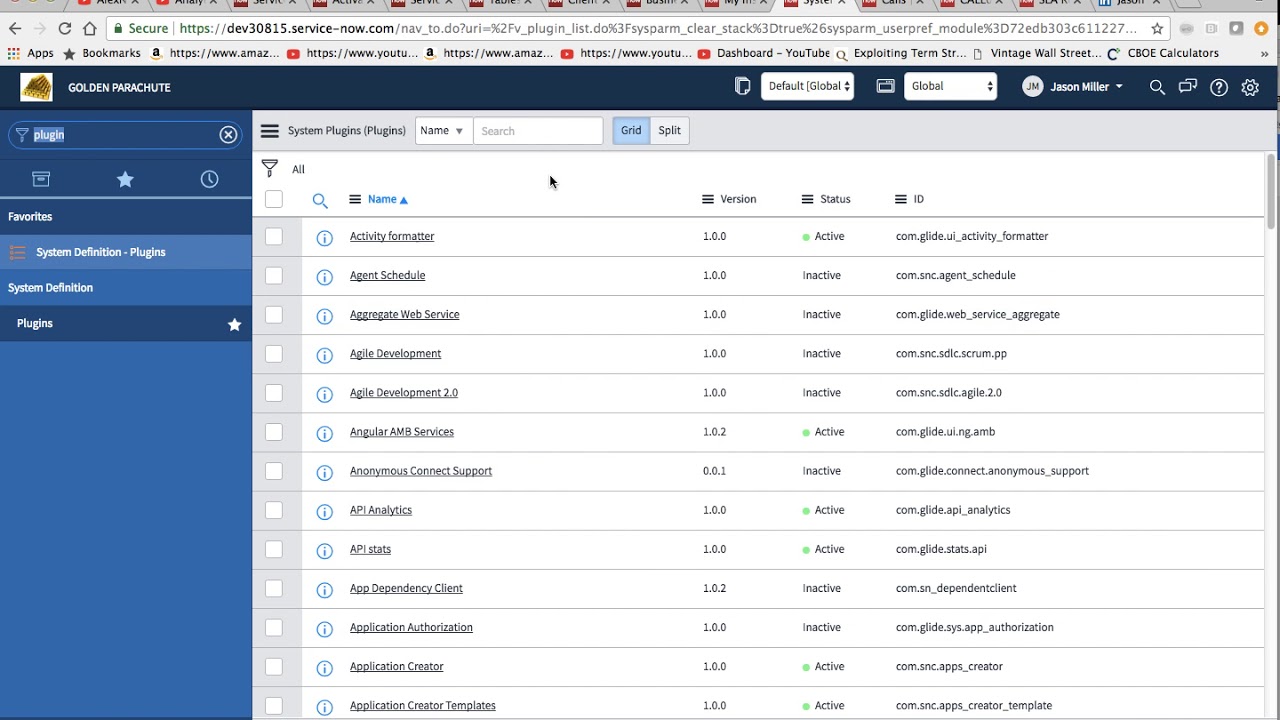
Task: Click the update set clipboard icon
Action: pos(742,86)
